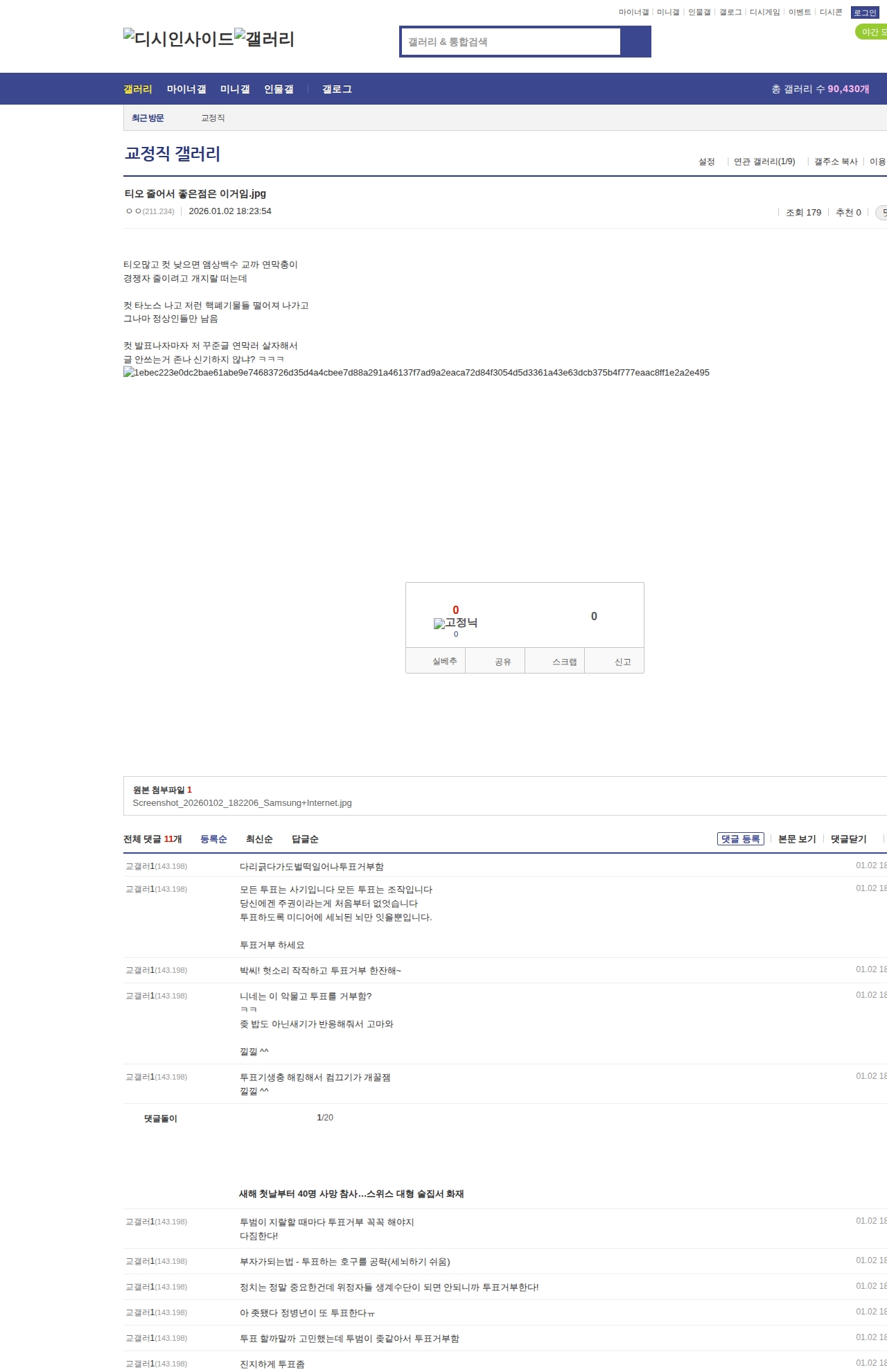The width and height of the screenshot is (887, 1372).
Task: Click the post author ㅇㅇ(211.234)
Action: (x=150, y=211)
